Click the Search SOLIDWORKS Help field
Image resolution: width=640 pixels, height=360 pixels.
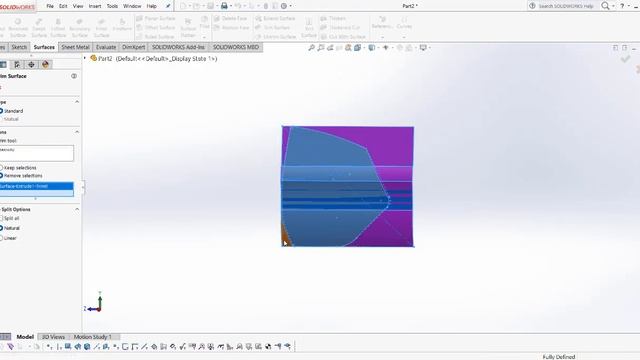[x=565, y=6]
